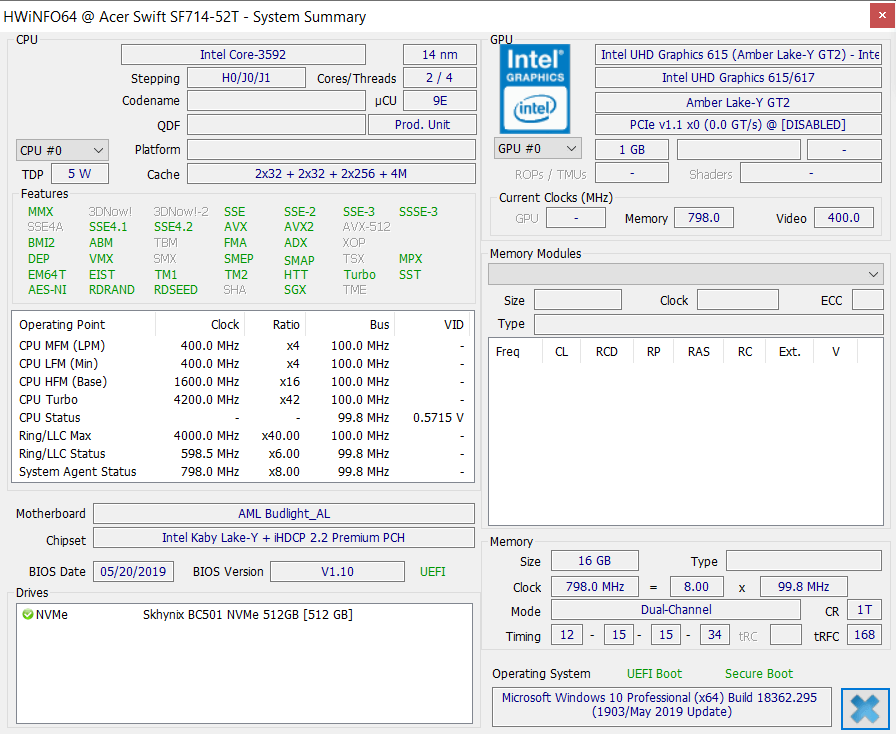Click the Intel Graphics logo
The image size is (896, 734).
pos(535,88)
